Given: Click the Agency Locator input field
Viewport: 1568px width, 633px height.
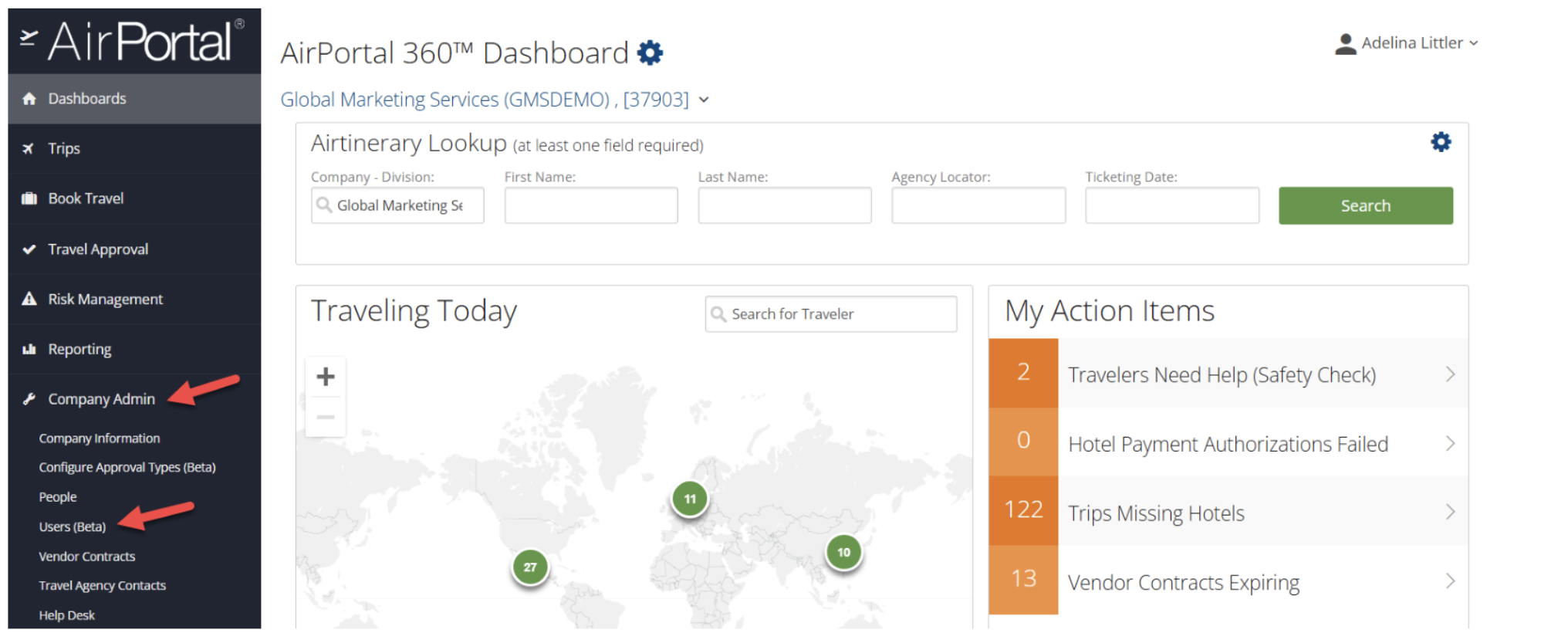Looking at the screenshot, I should click(x=978, y=205).
